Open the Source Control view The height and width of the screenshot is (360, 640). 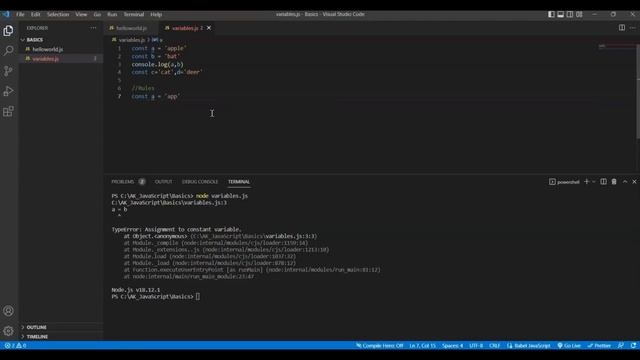tap(8, 71)
